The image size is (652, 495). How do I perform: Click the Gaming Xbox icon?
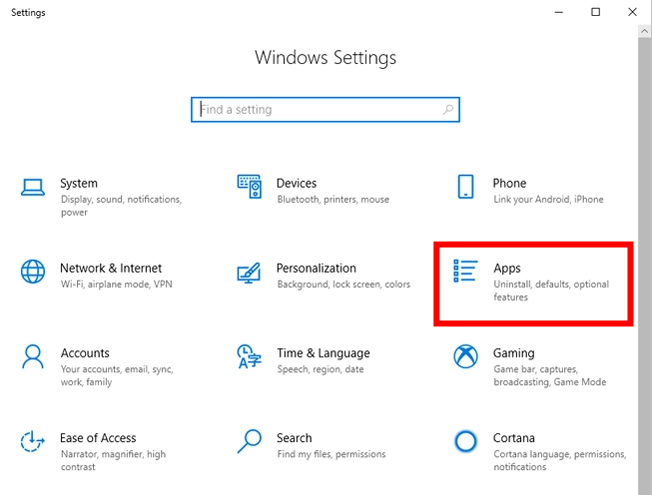pos(465,356)
